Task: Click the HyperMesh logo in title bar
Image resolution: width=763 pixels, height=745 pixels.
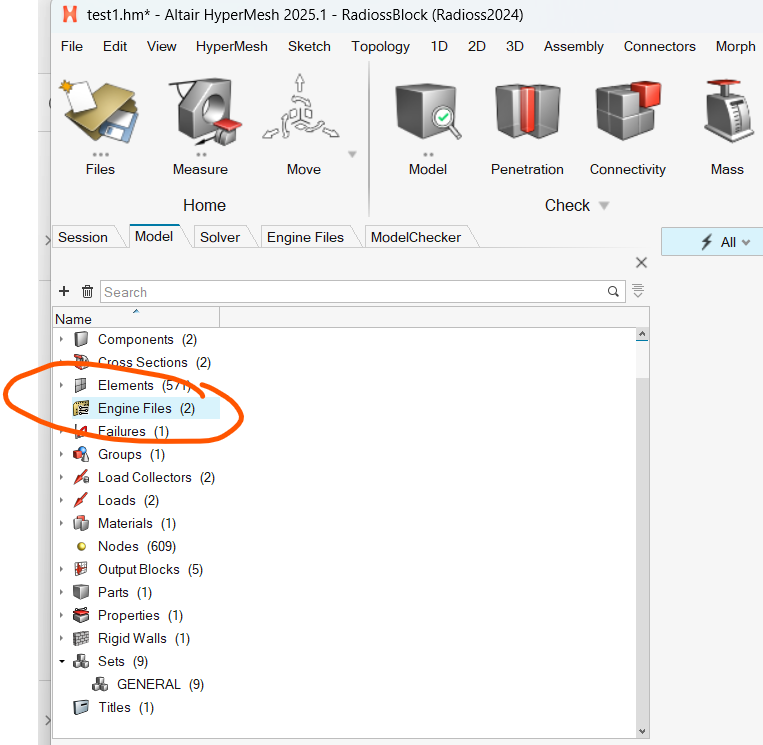Action: pyautogui.click(x=70, y=15)
